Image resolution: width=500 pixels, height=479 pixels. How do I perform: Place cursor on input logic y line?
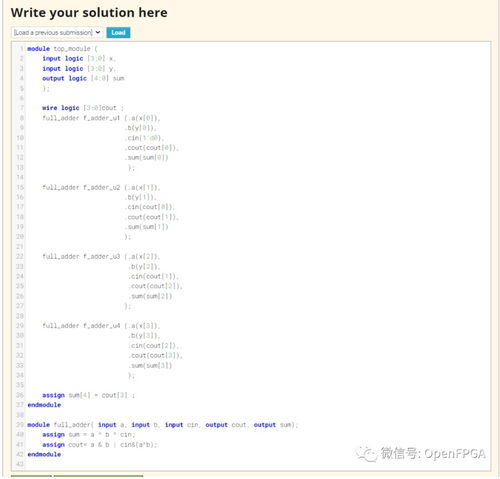[79, 68]
